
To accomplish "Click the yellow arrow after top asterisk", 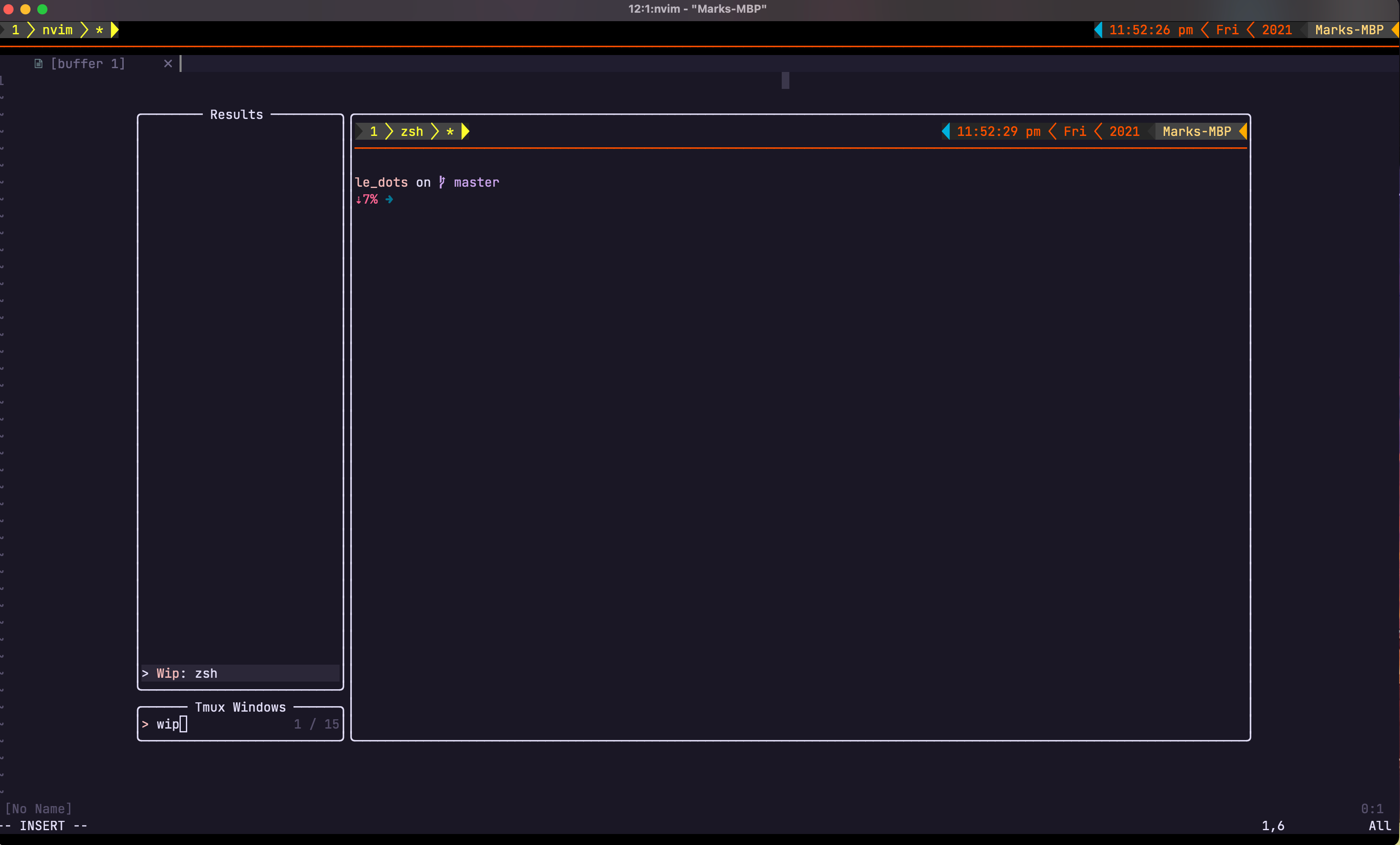I will pyautogui.click(x=115, y=30).
